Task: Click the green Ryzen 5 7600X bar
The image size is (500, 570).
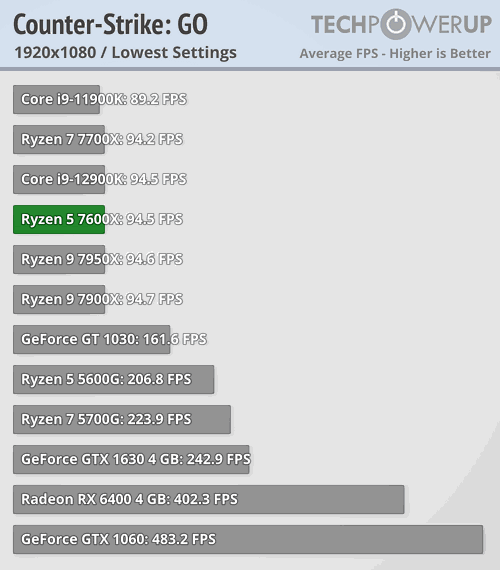Action: [x=59, y=219]
